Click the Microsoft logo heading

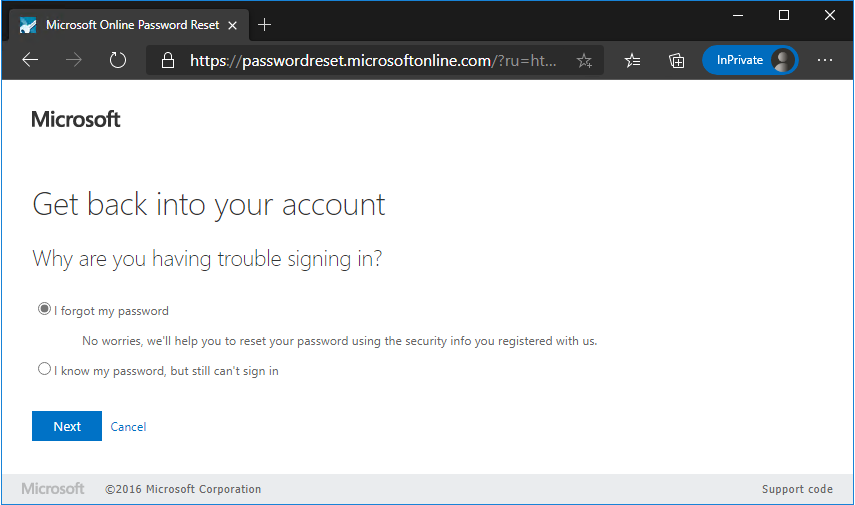pyautogui.click(x=75, y=119)
